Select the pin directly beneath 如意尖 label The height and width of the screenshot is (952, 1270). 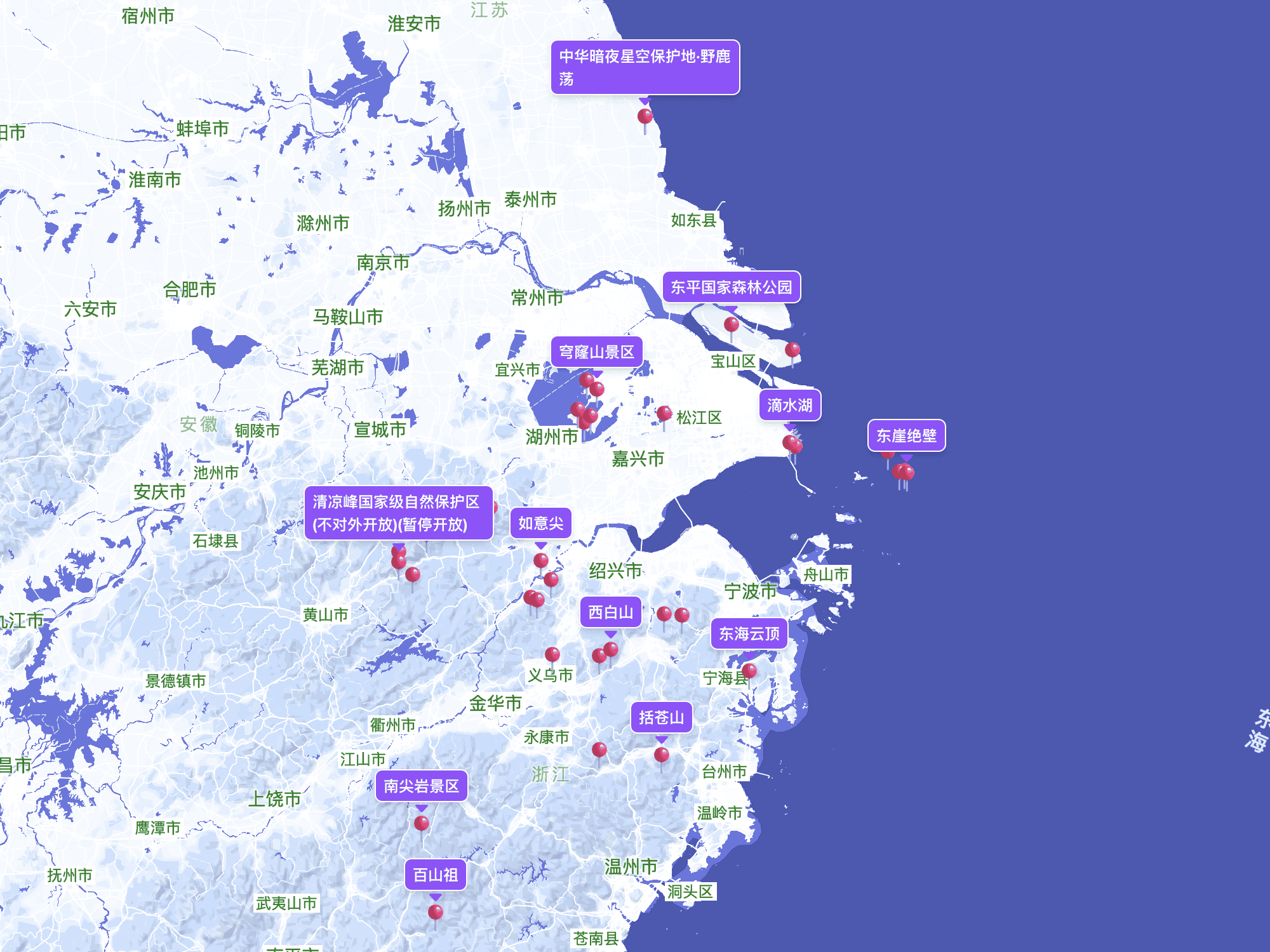click(x=541, y=560)
